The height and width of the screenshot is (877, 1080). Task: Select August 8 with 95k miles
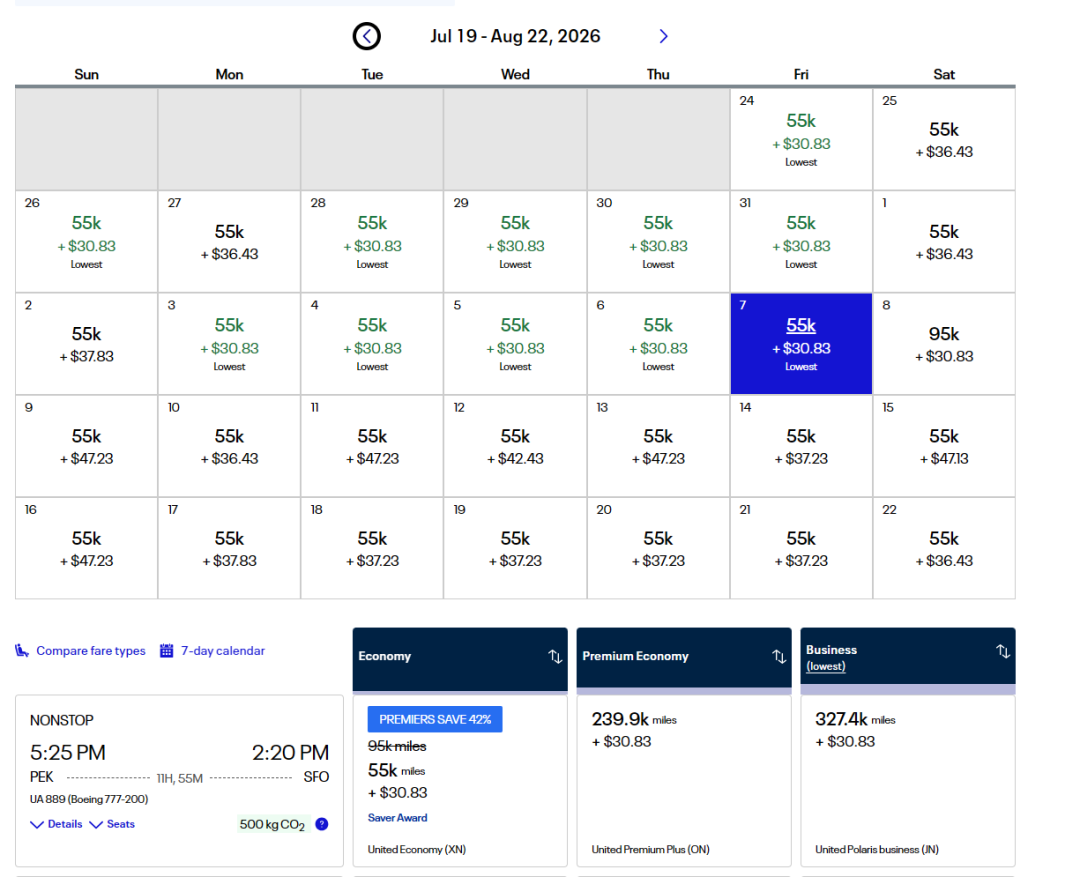(x=943, y=343)
